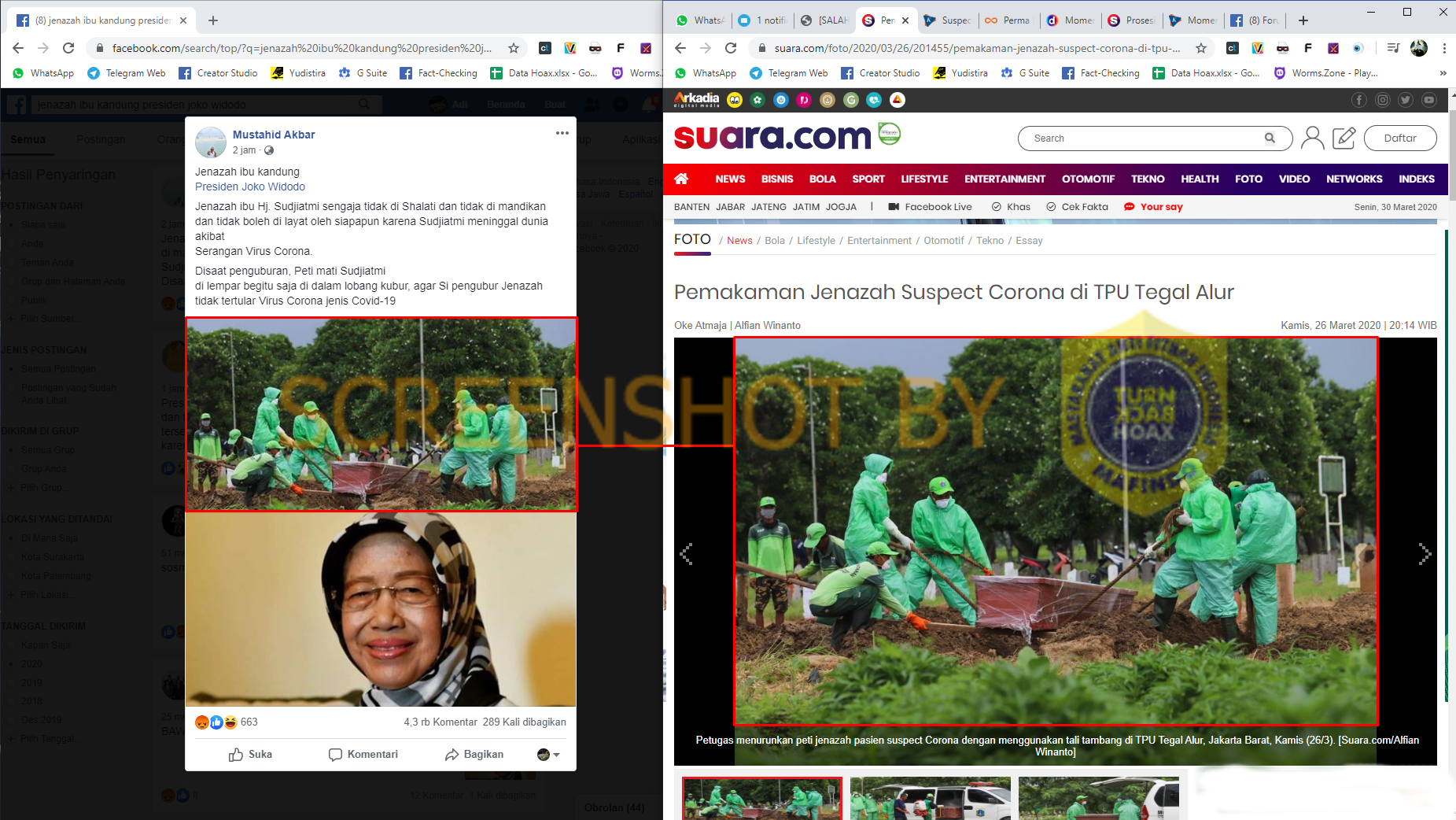Open Cek Fakta link on suara.com
This screenshot has width=1456, height=820.
pos(1077,207)
